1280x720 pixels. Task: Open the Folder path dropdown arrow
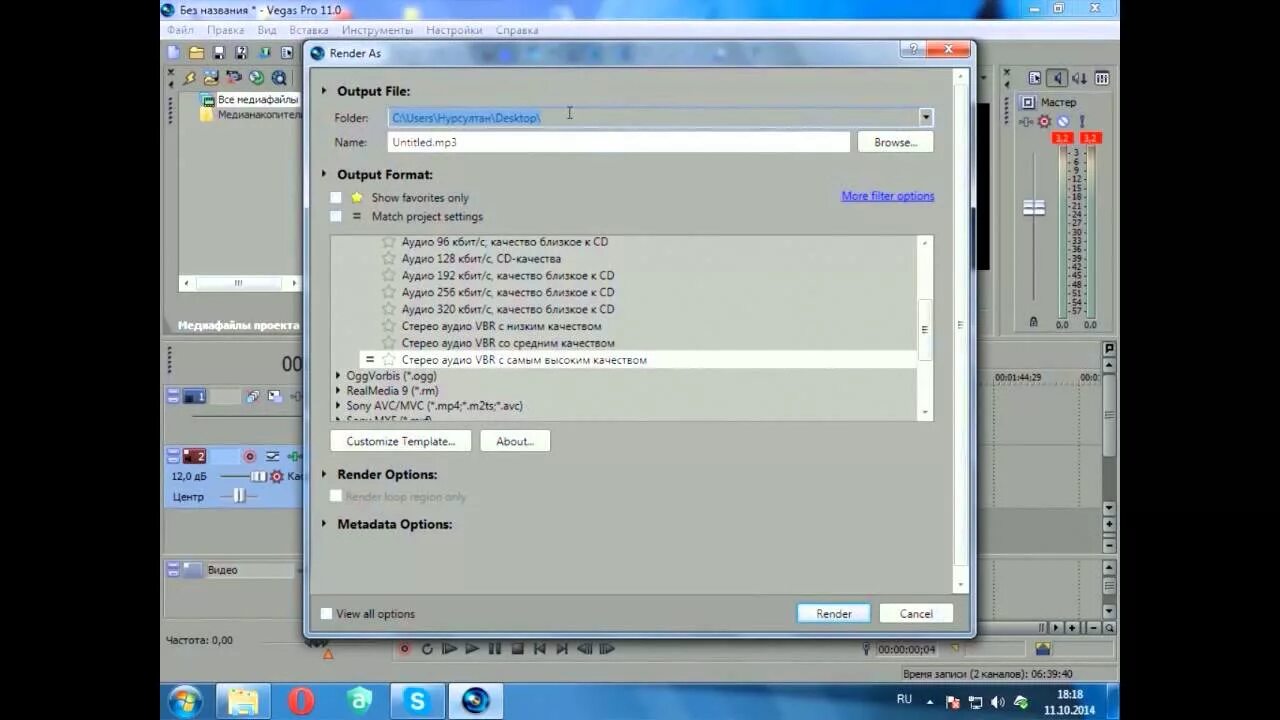coord(926,117)
